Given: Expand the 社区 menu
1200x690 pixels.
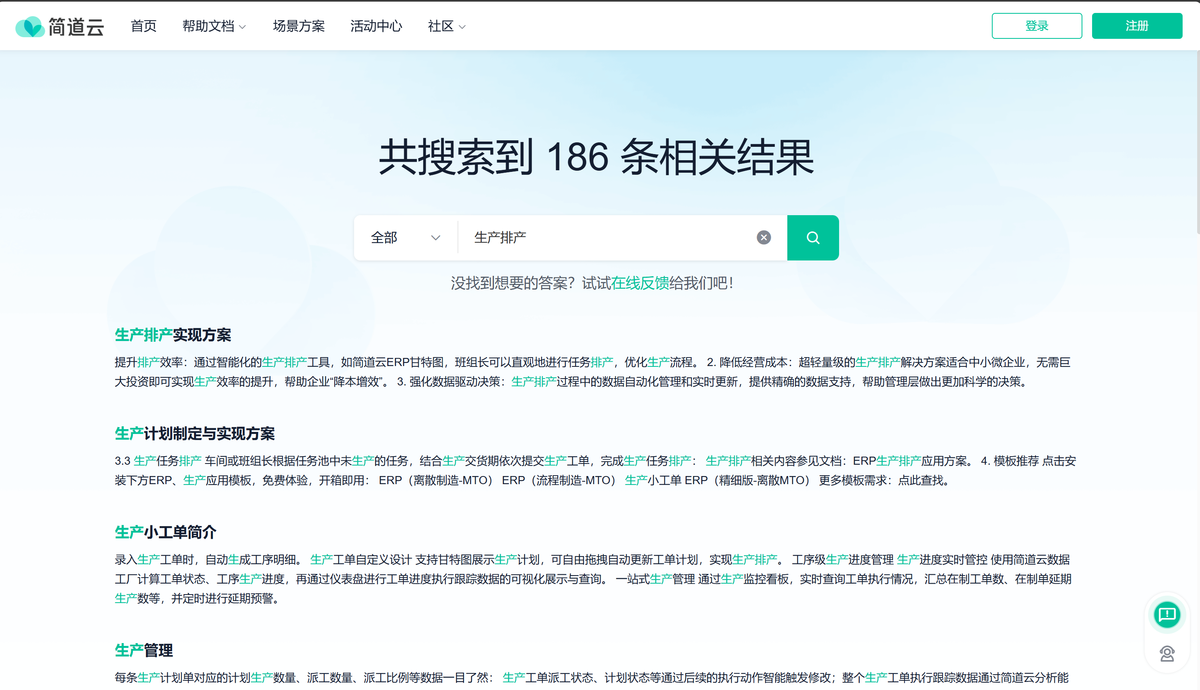Looking at the screenshot, I should pyautogui.click(x=447, y=26).
